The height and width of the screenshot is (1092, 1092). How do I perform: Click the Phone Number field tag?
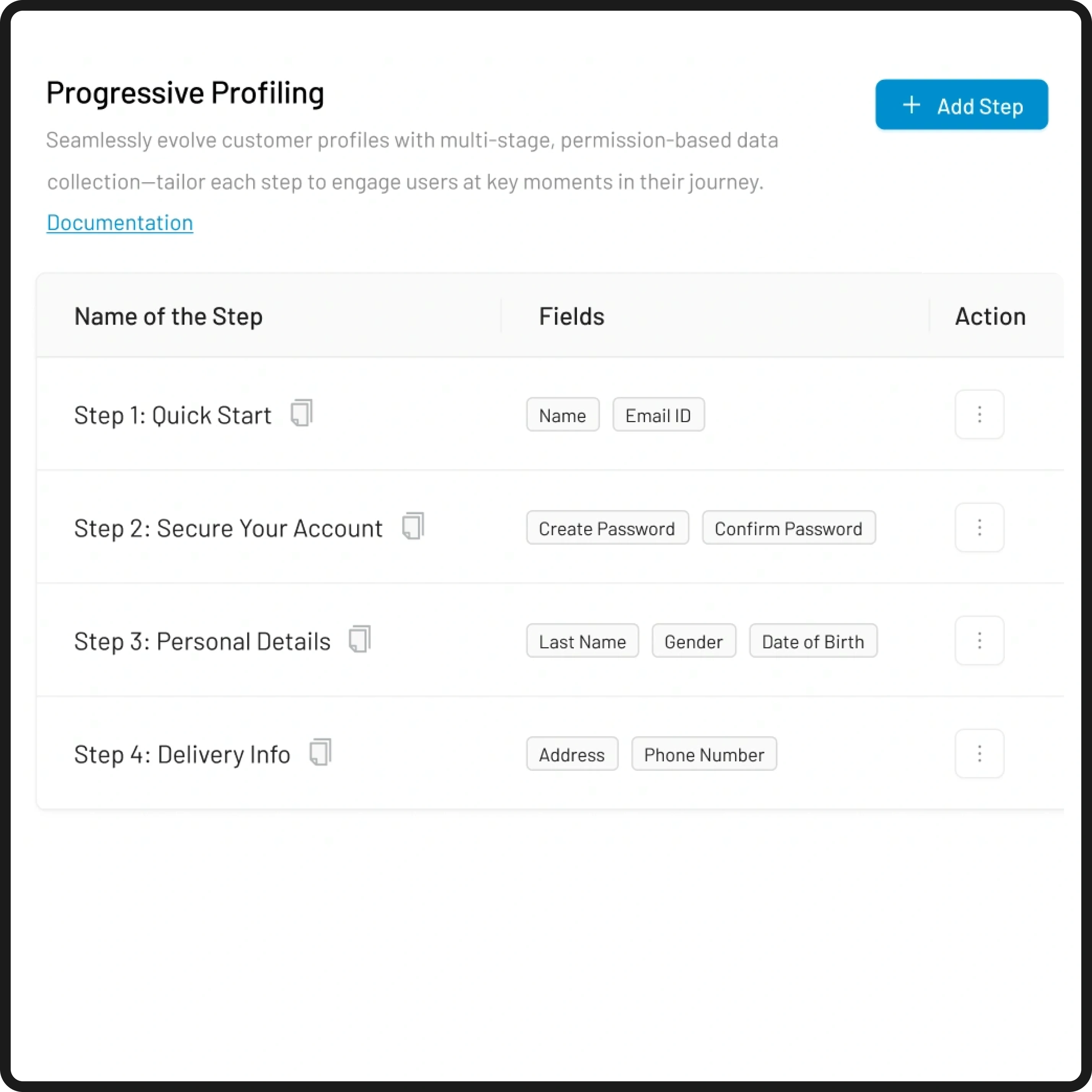point(704,754)
